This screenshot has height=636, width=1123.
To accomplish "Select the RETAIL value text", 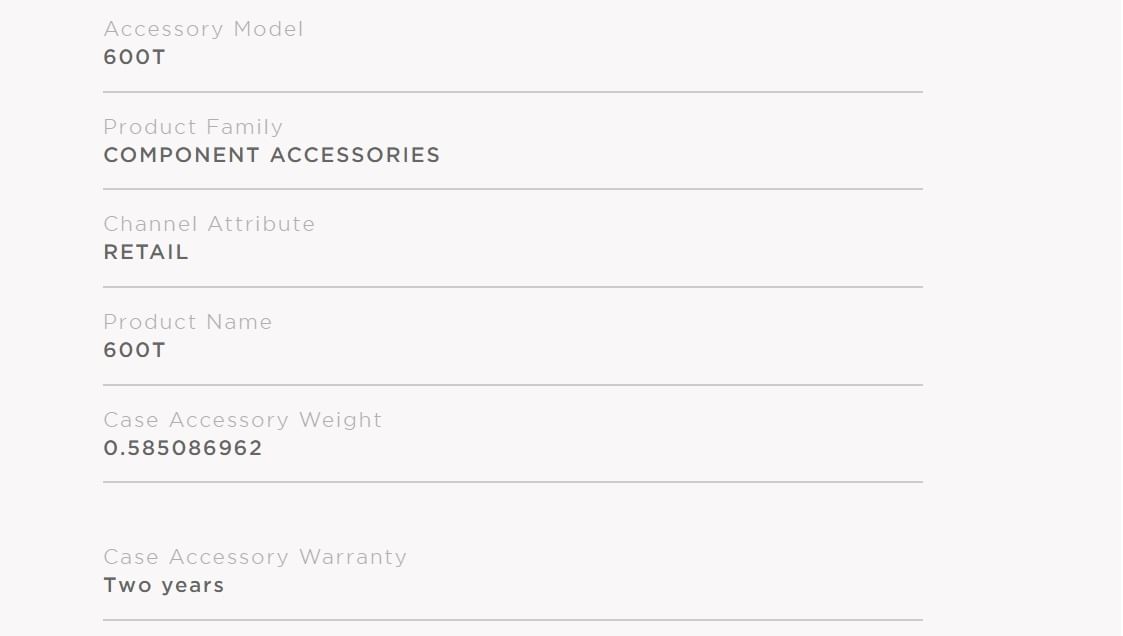I will coord(146,252).
